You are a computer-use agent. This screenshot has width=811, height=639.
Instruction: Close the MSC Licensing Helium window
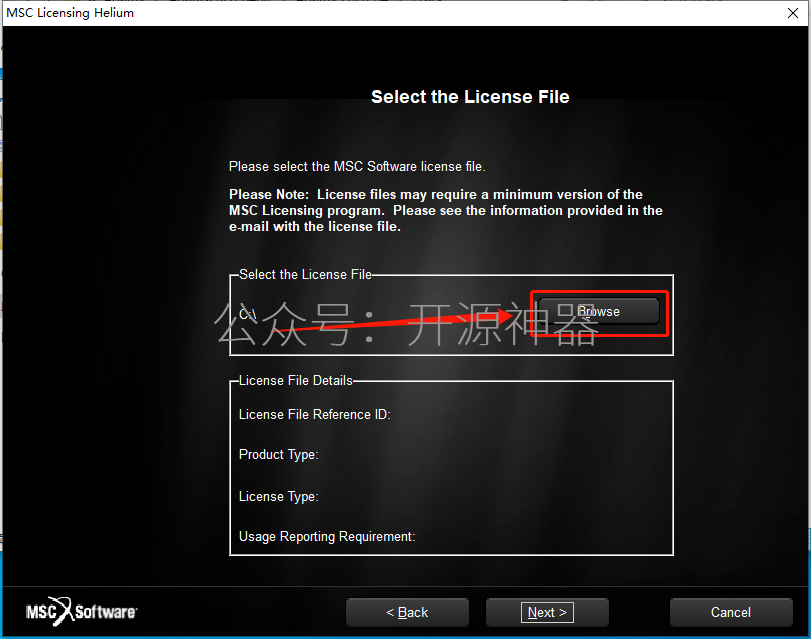pyautogui.click(x=793, y=13)
